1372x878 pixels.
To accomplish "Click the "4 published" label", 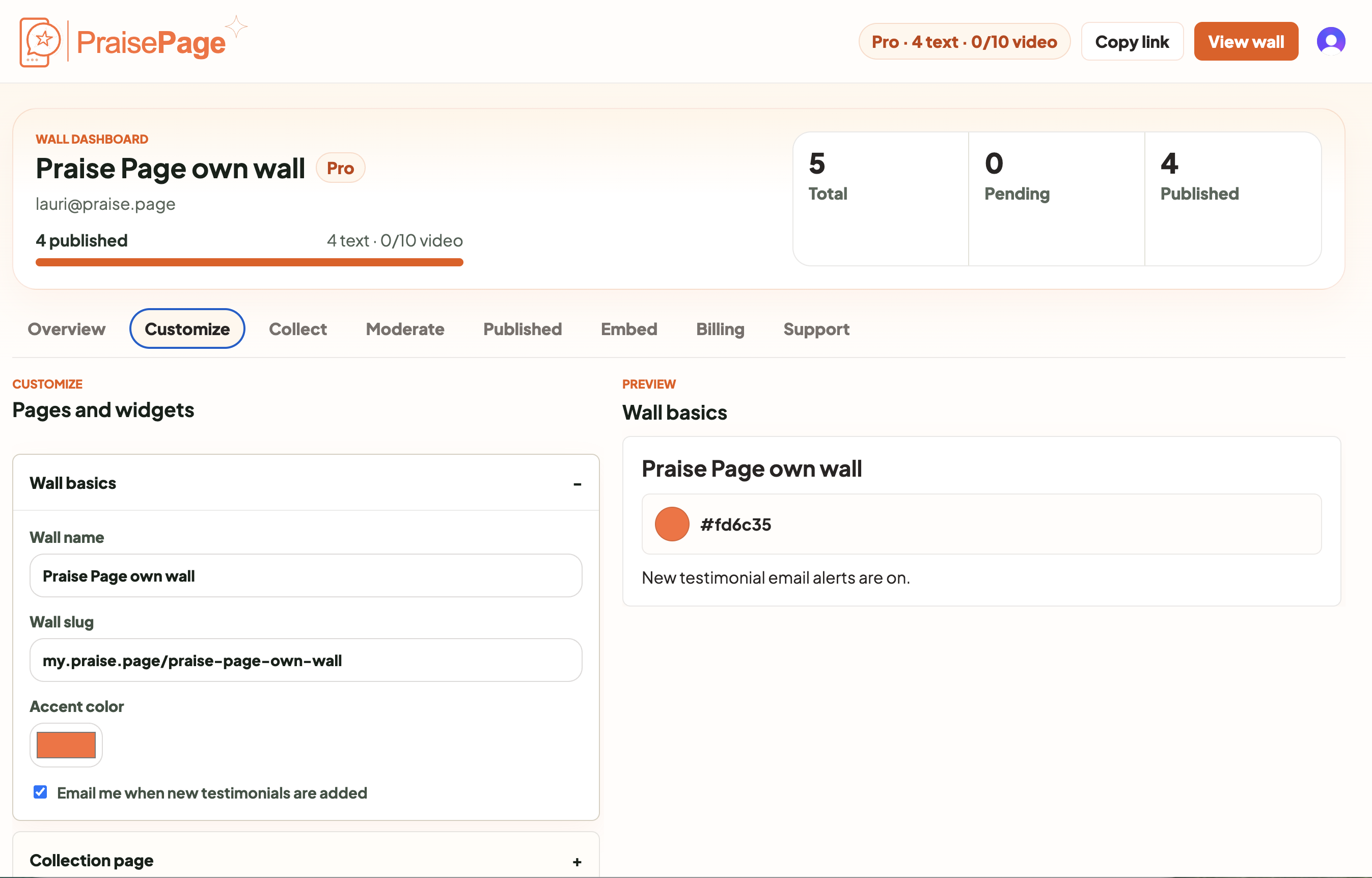I will (81, 240).
